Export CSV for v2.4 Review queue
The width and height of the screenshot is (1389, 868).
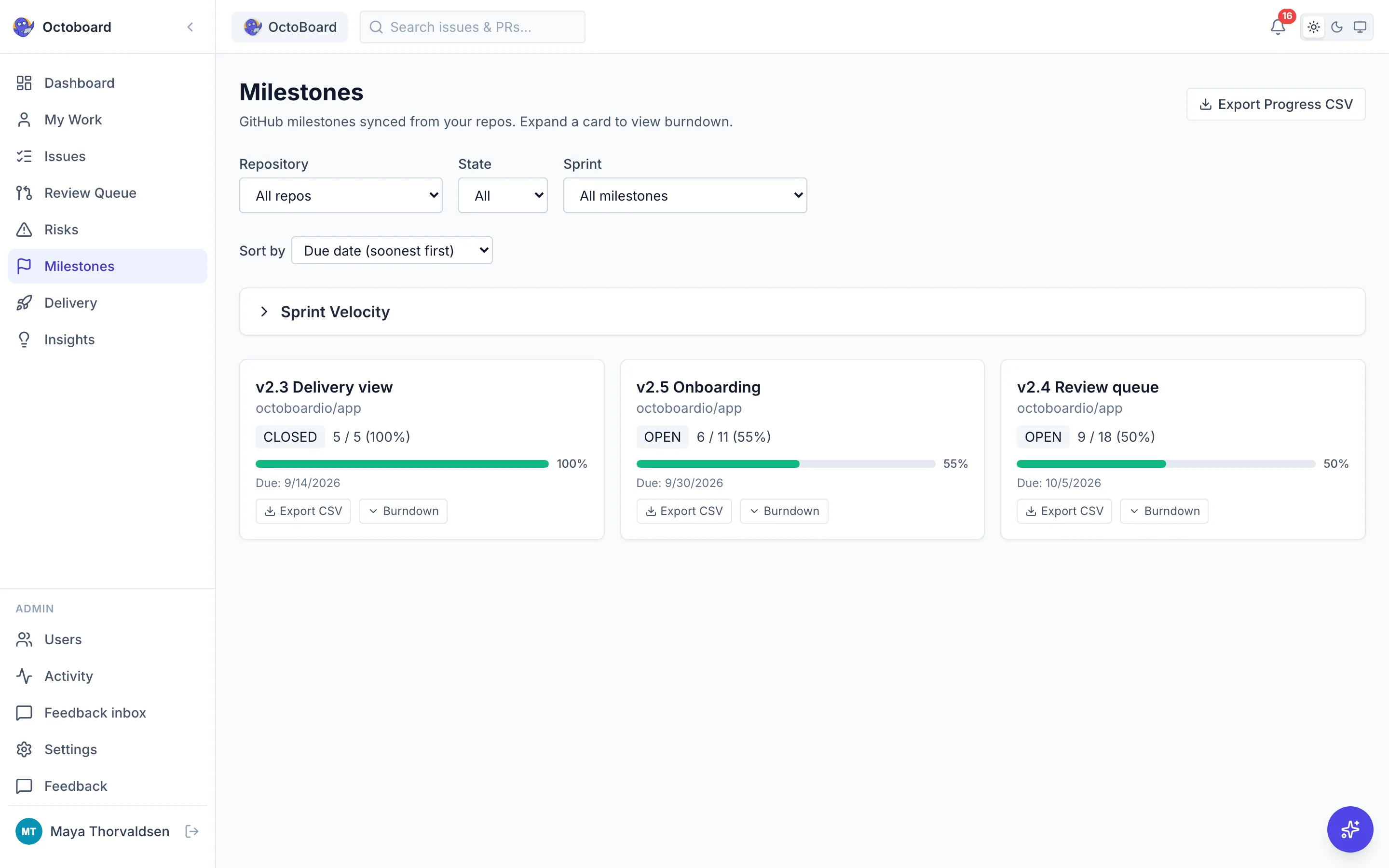(1064, 511)
